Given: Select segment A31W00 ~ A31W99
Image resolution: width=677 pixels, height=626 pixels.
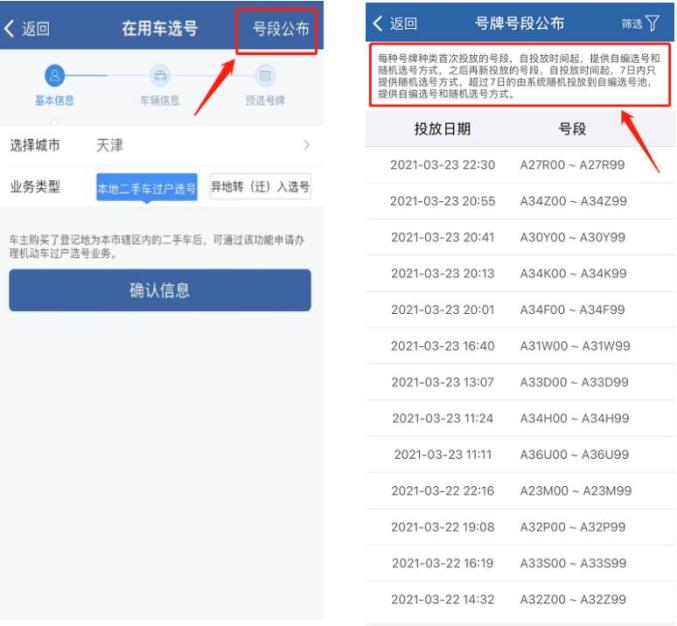Looking at the screenshot, I should tap(575, 346).
